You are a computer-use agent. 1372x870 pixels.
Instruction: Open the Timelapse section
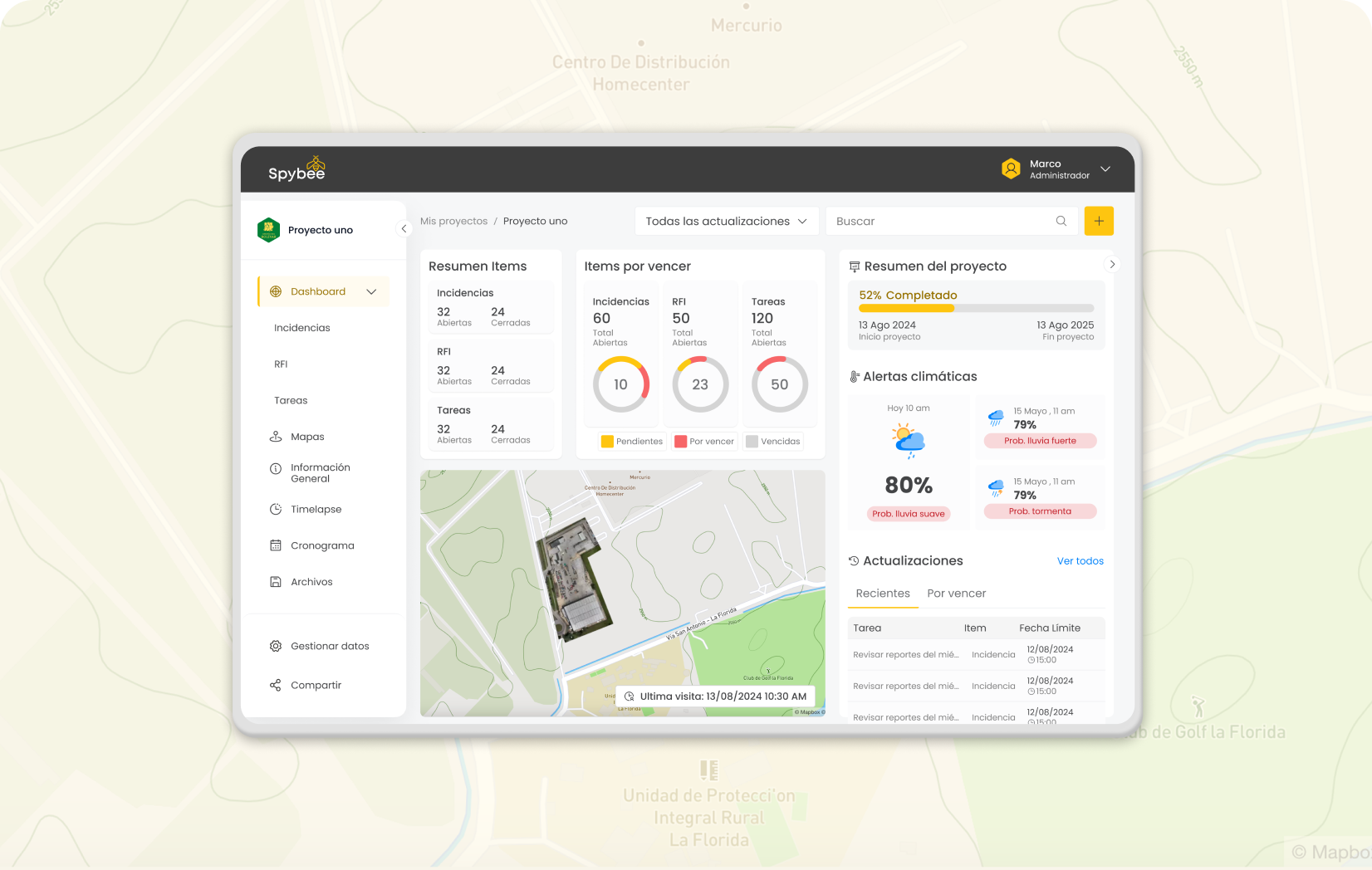(316, 509)
